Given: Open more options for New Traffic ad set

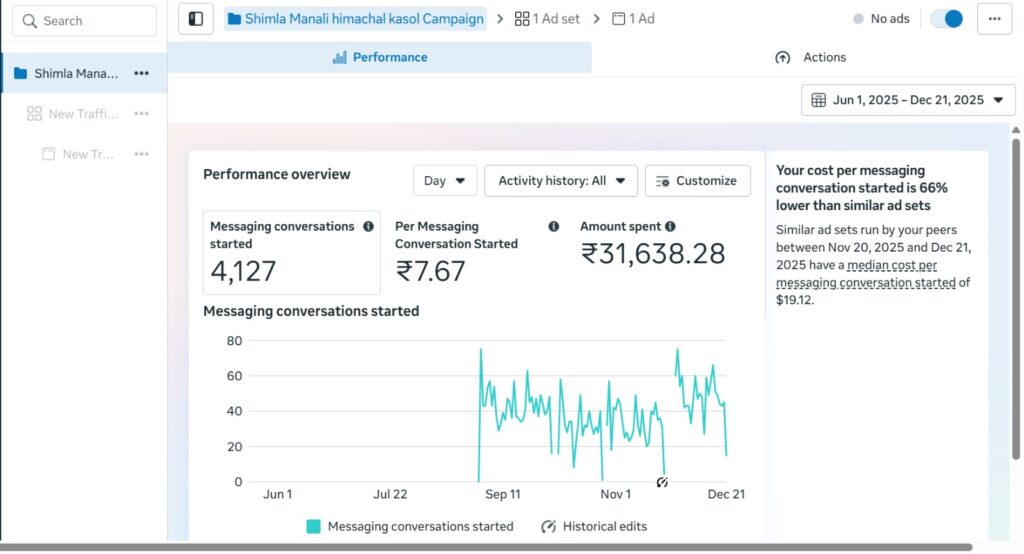Looking at the screenshot, I should [x=142, y=114].
